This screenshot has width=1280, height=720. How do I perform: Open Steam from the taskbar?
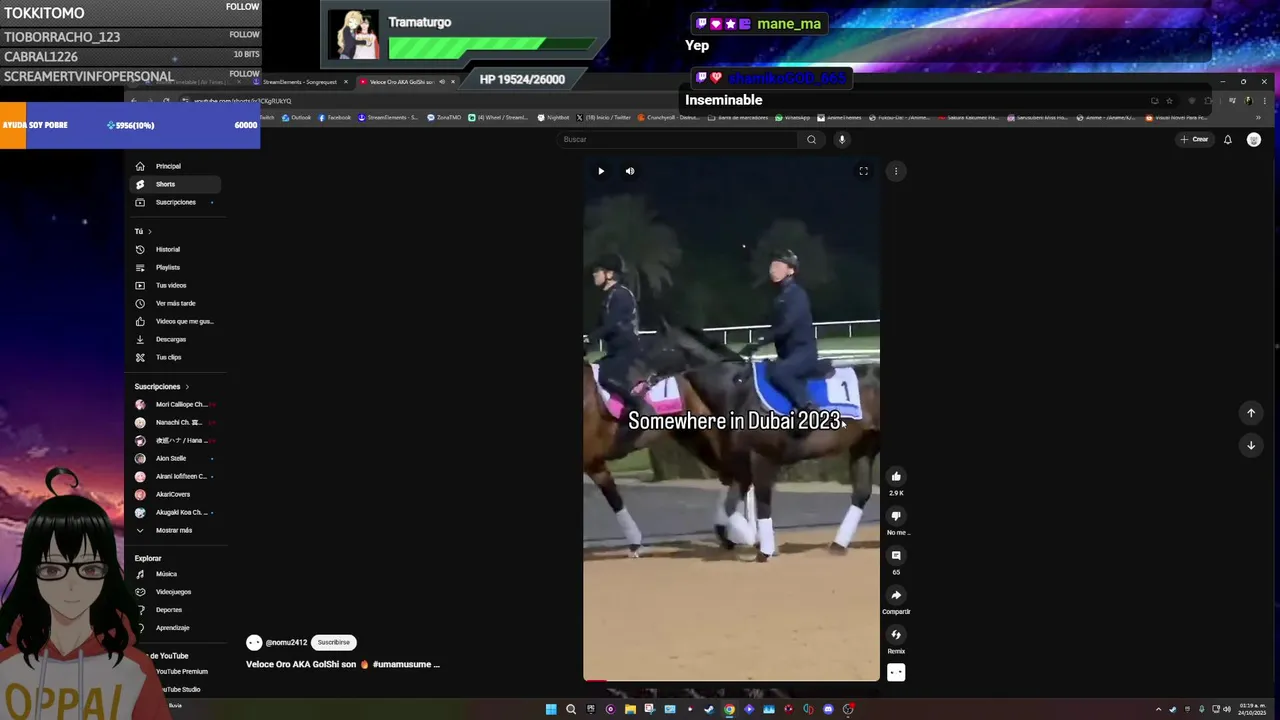[709, 710]
